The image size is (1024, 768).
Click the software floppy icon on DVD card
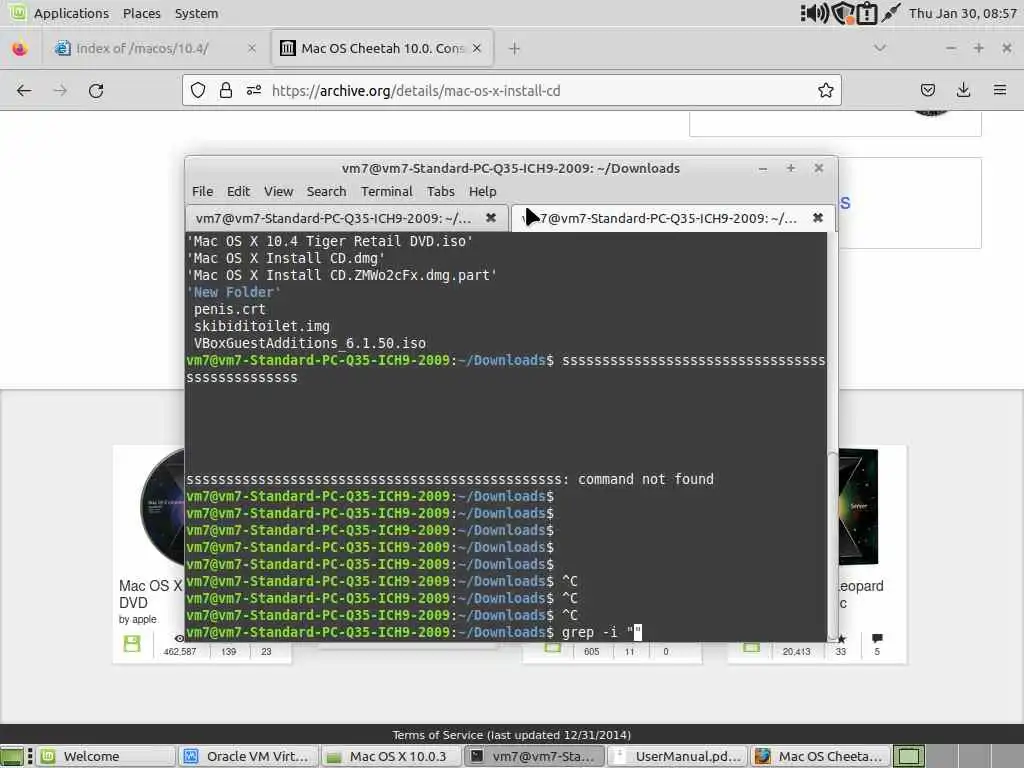tap(132, 643)
